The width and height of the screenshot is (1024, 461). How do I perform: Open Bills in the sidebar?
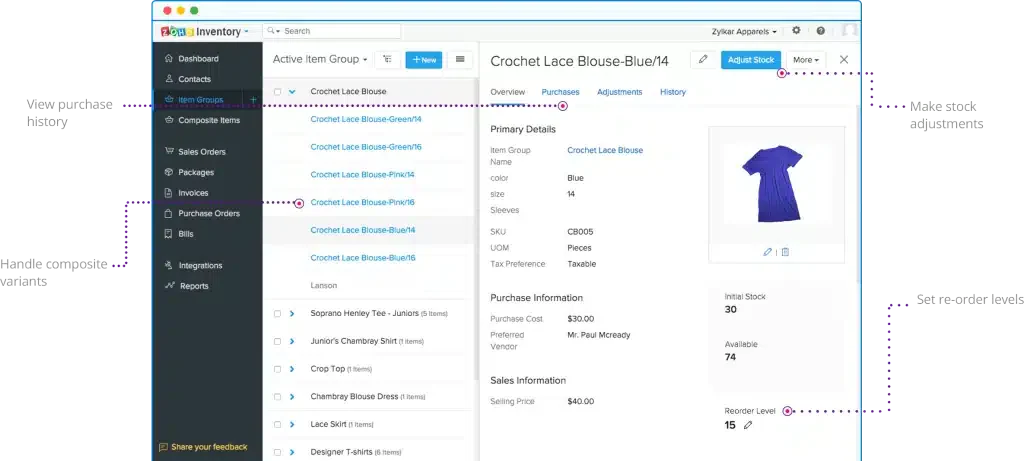pyautogui.click(x=186, y=234)
